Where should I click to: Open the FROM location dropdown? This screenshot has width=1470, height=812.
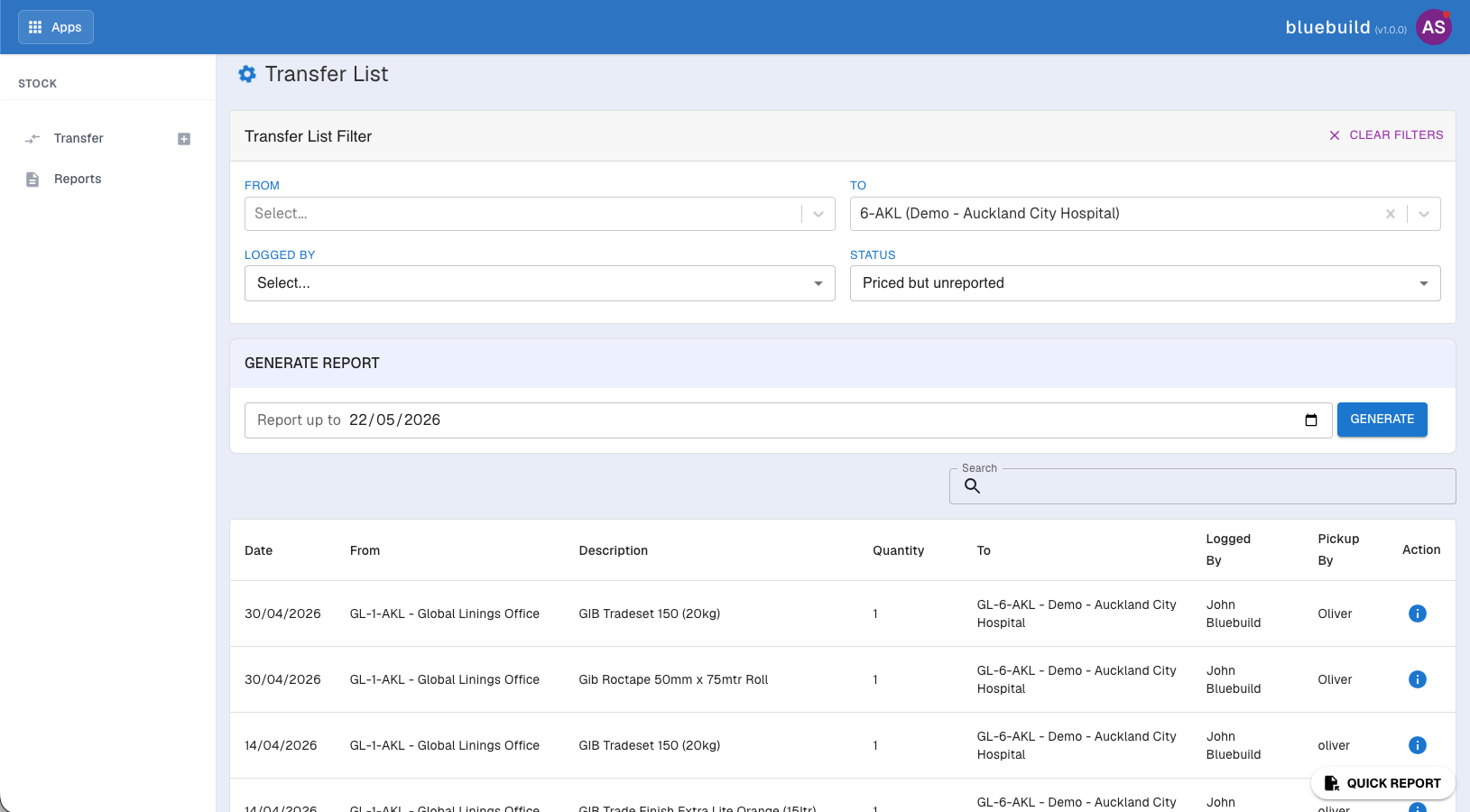coord(540,214)
